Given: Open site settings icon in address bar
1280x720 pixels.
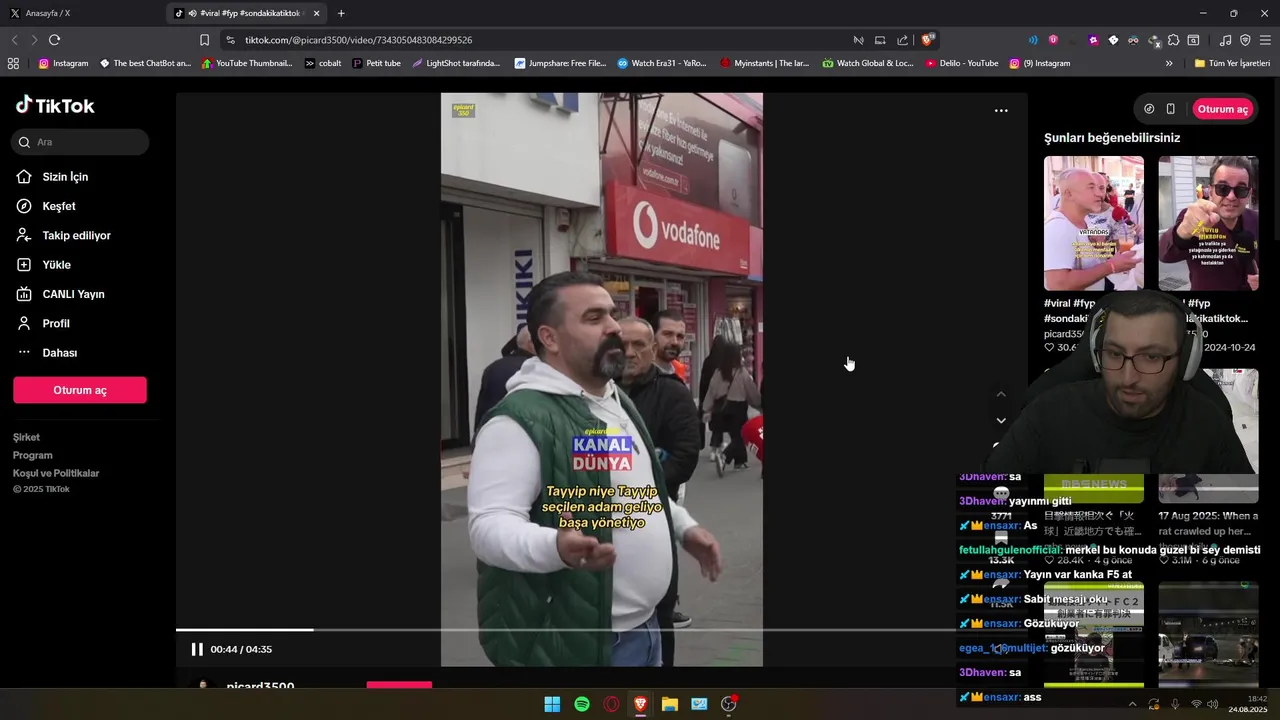Looking at the screenshot, I should coord(230,40).
